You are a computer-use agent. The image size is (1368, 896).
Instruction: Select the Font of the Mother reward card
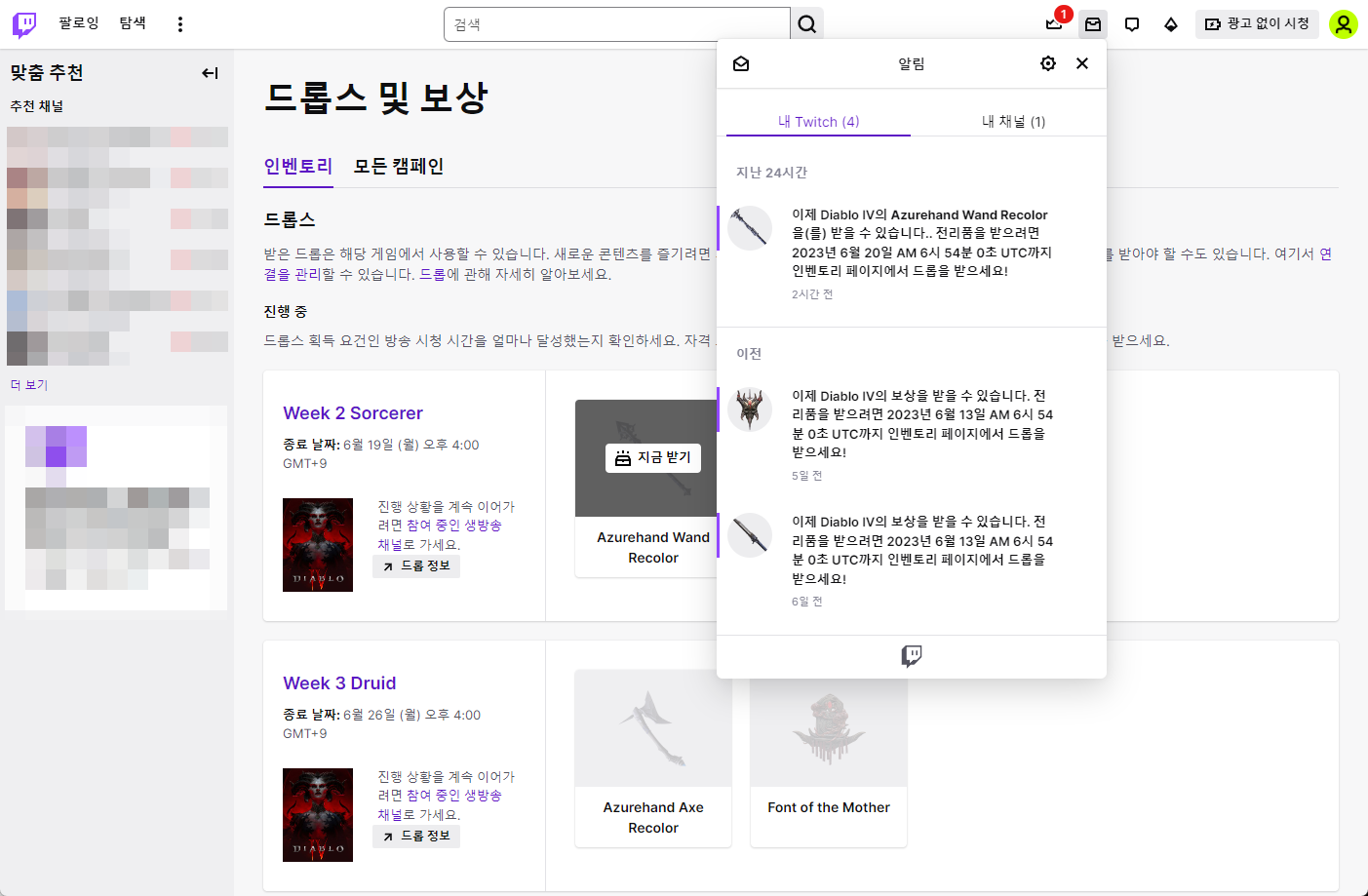829,759
